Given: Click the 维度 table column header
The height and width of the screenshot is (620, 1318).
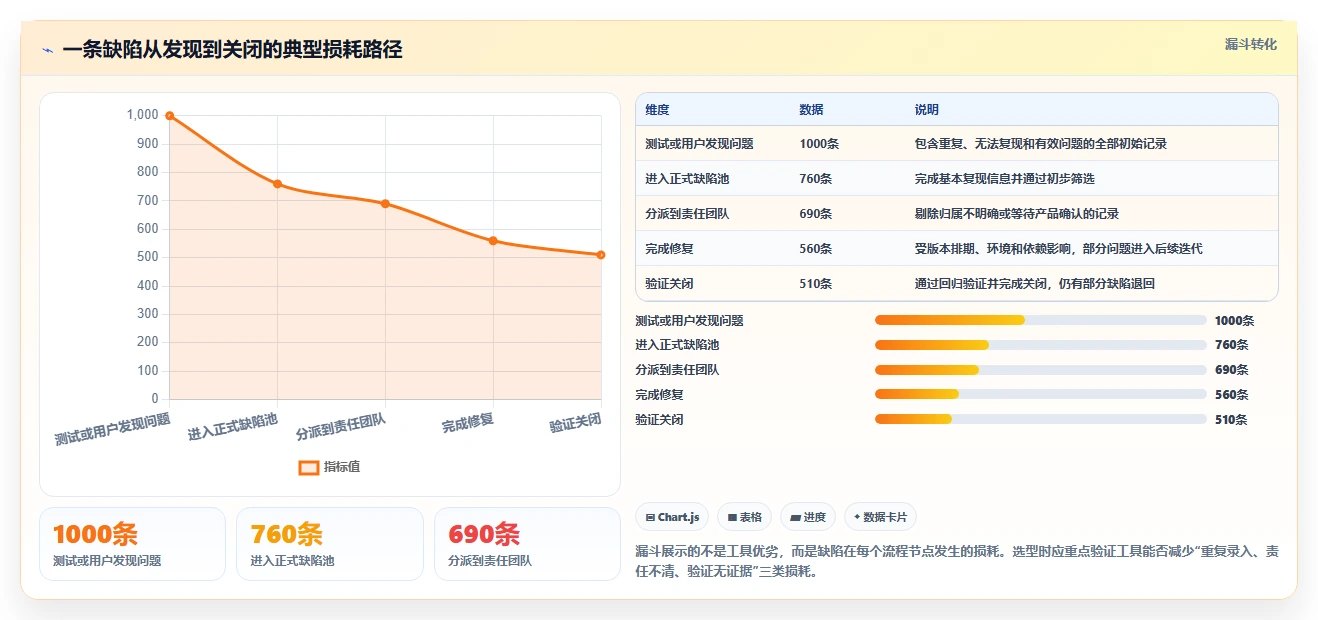Looking at the screenshot, I should point(658,110).
